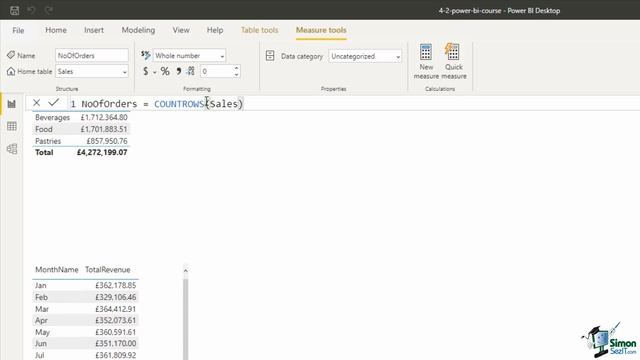Open the currency format dropdown arrow
The height and width of the screenshot is (360, 640).
[155, 72]
